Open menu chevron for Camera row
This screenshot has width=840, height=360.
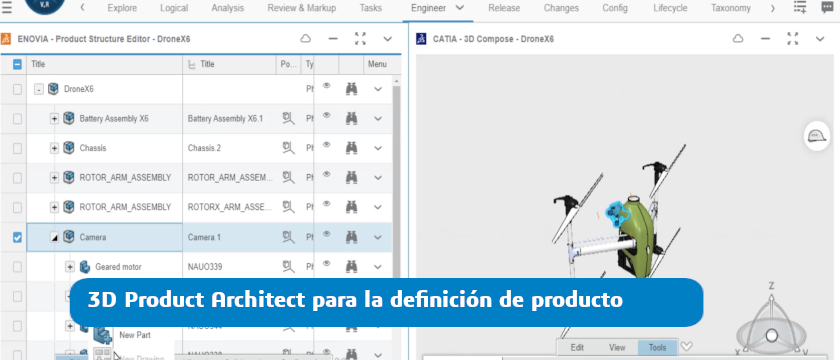coord(378,237)
